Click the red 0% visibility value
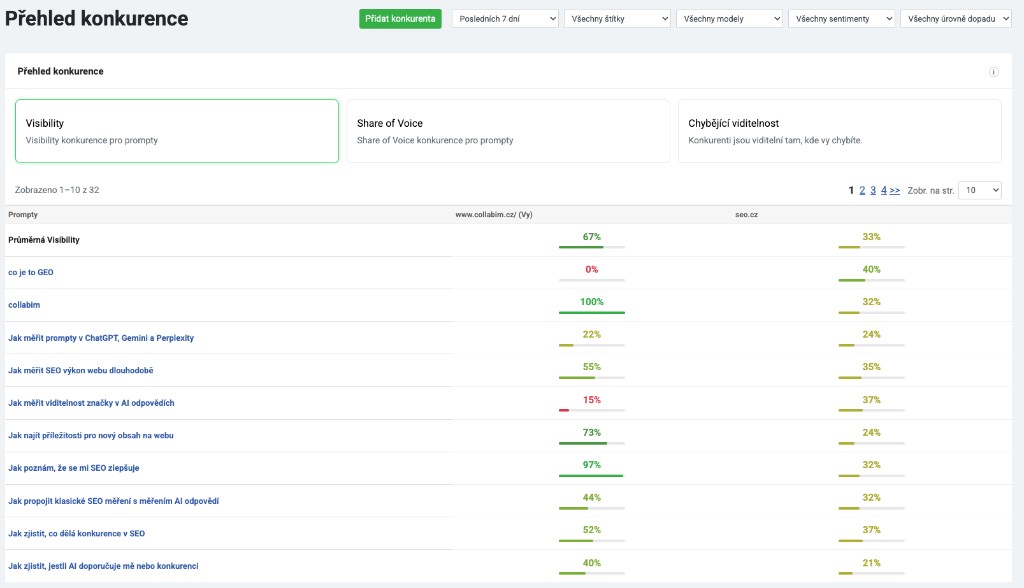1024x588 pixels. 592,269
